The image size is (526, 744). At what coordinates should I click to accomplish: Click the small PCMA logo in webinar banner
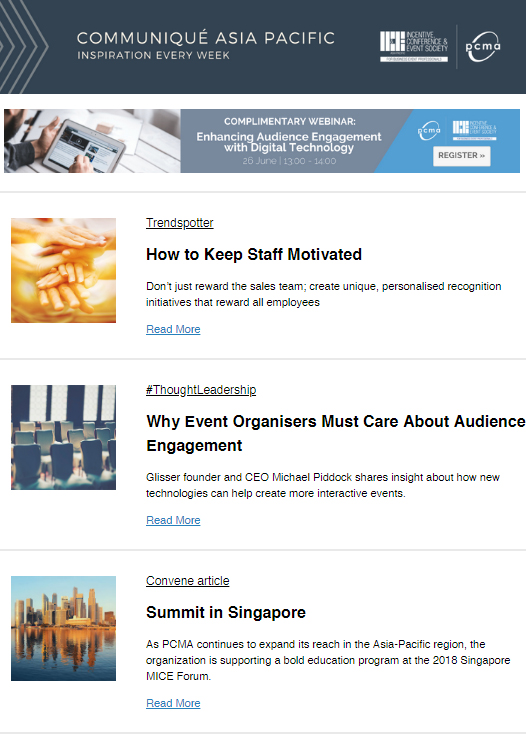429,130
